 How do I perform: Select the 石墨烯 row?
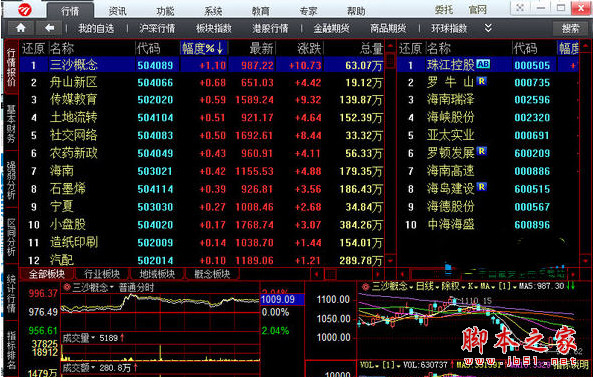click(x=202, y=189)
